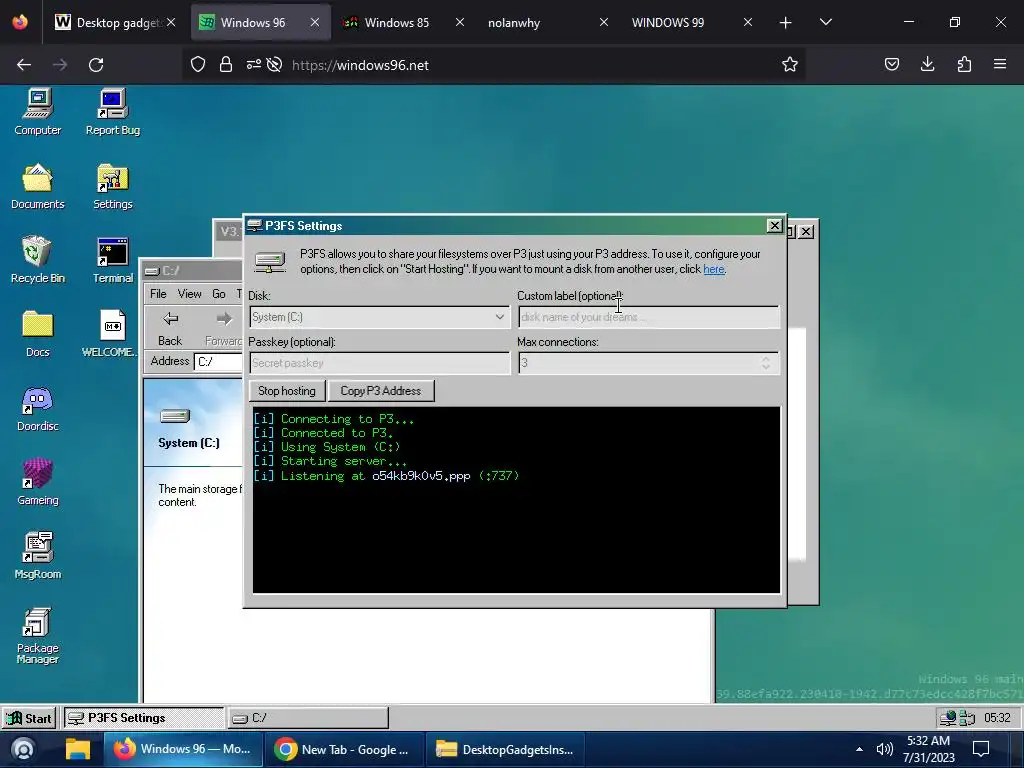Close the P3FS Settings window
1024x768 pixels.
tap(775, 225)
